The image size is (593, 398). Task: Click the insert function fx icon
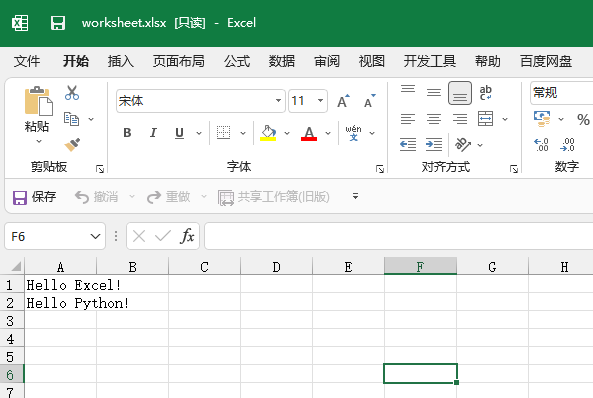click(x=187, y=236)
